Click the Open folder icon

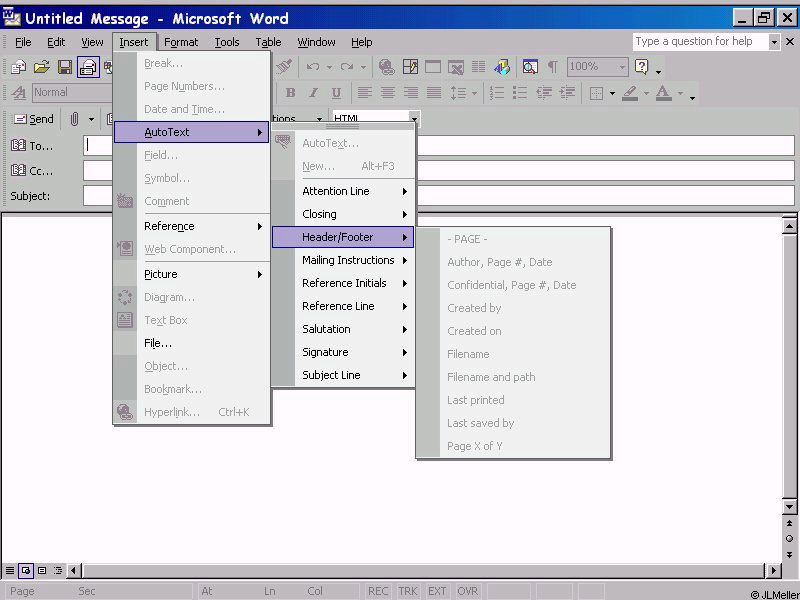[42, 67]
